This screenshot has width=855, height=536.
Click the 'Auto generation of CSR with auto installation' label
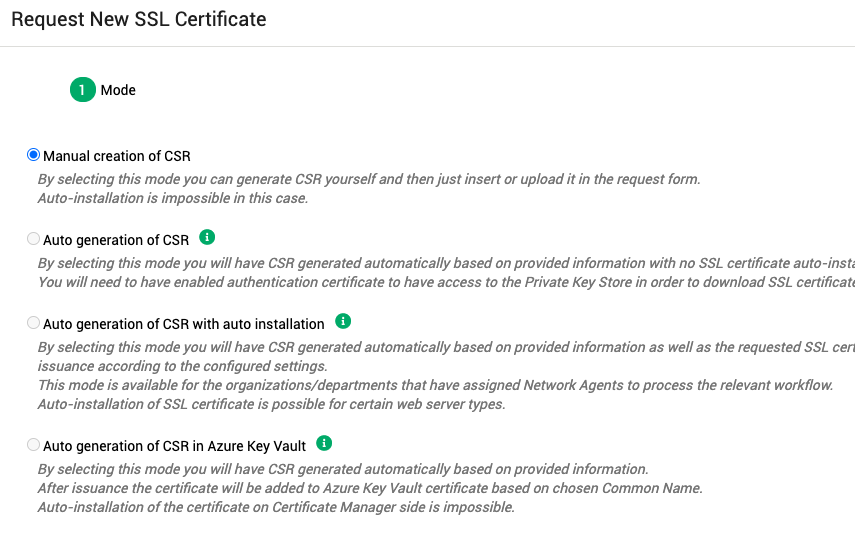[x=183, y=324]
